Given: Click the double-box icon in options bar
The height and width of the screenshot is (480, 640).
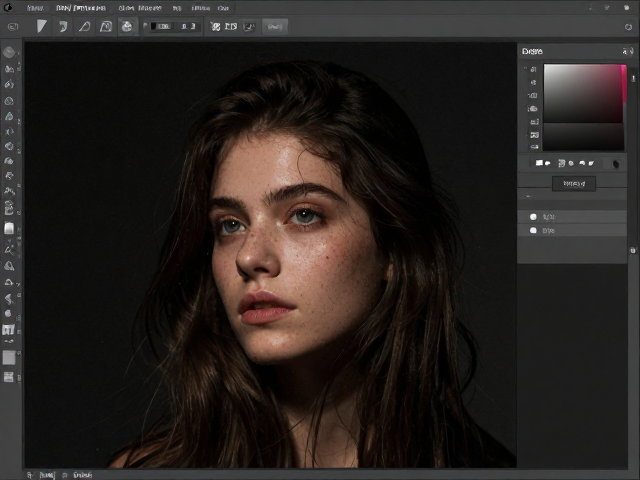Looking at the screenshot, I should (x=231, y=27).
